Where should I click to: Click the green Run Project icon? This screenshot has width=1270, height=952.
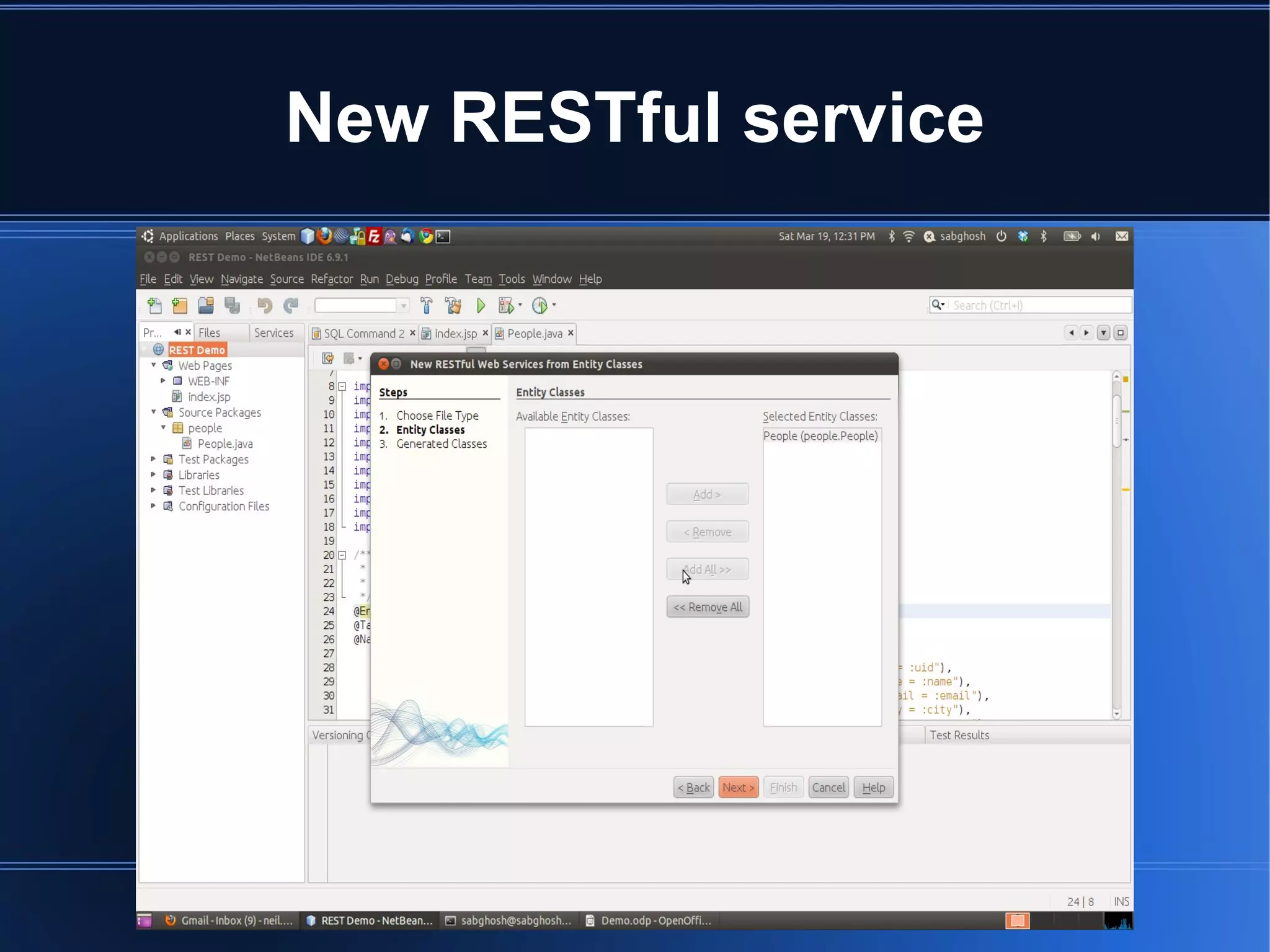481,305
